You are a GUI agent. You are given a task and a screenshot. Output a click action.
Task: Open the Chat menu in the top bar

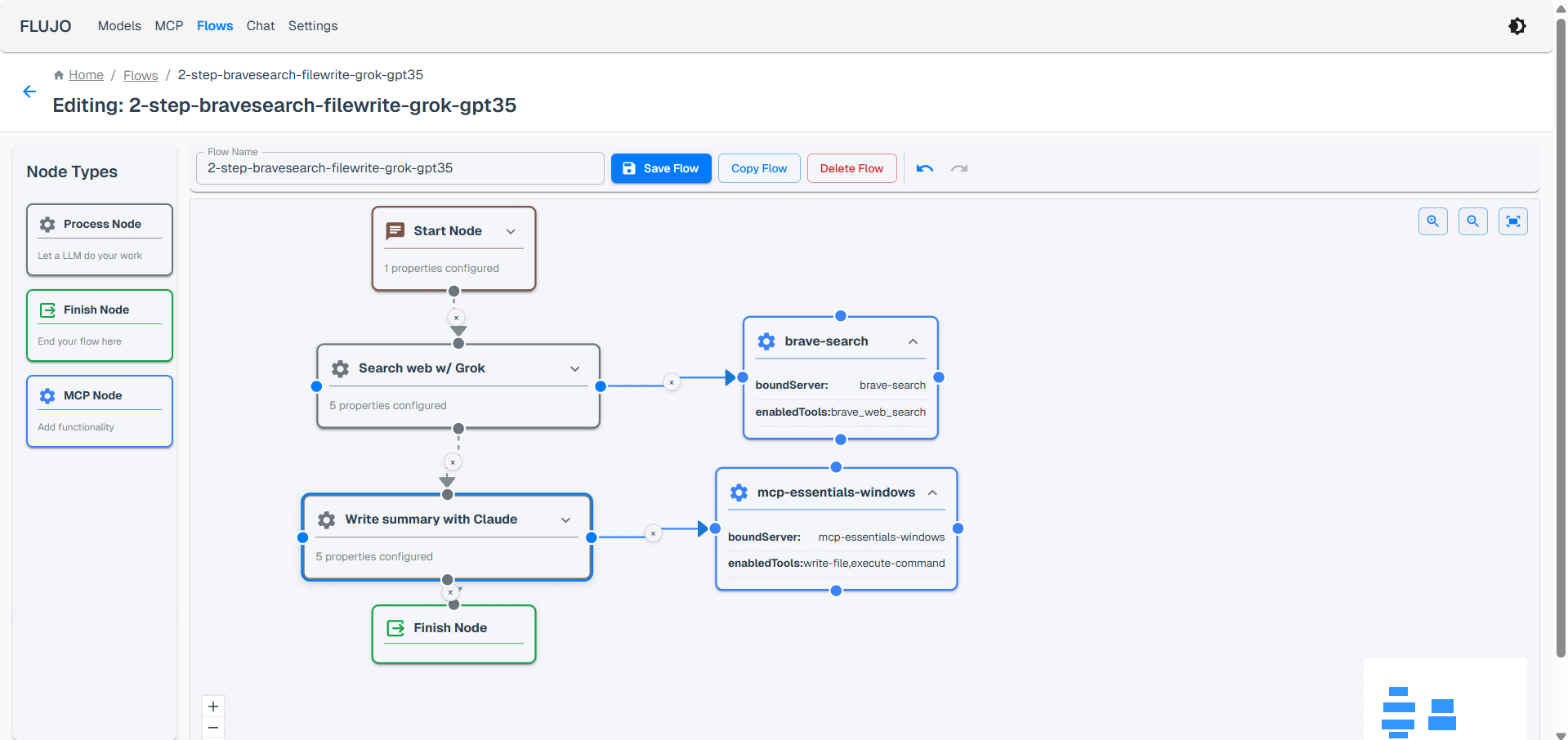260,25
